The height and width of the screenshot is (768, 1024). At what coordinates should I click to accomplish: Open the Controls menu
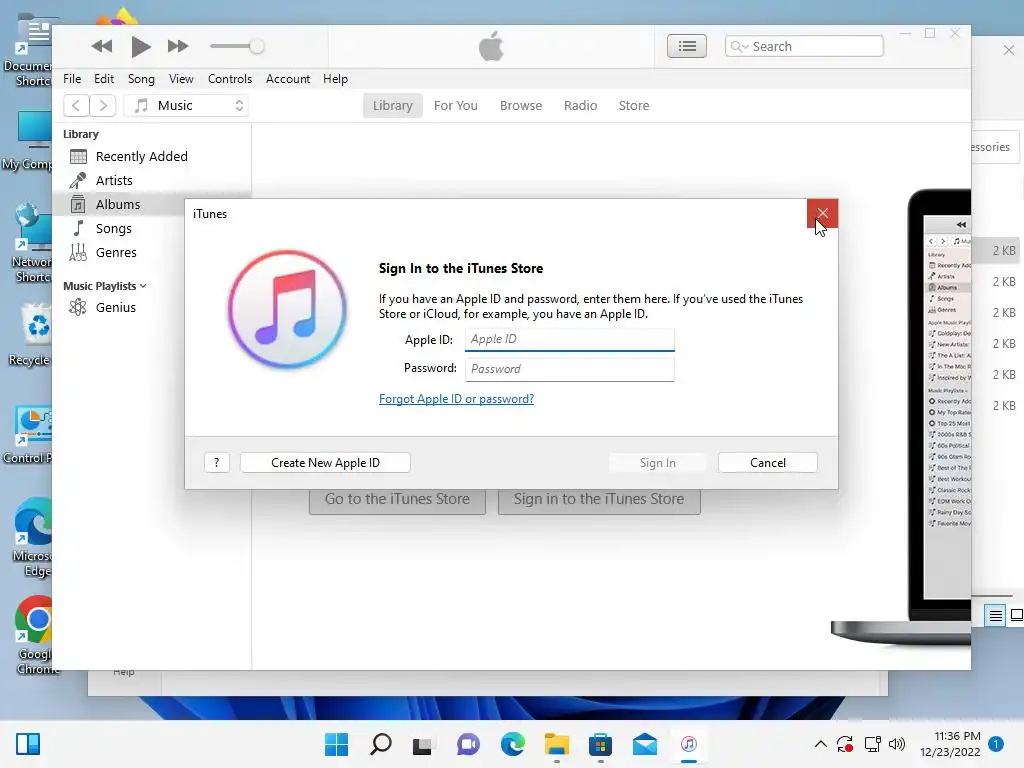(x=230, y=79)
